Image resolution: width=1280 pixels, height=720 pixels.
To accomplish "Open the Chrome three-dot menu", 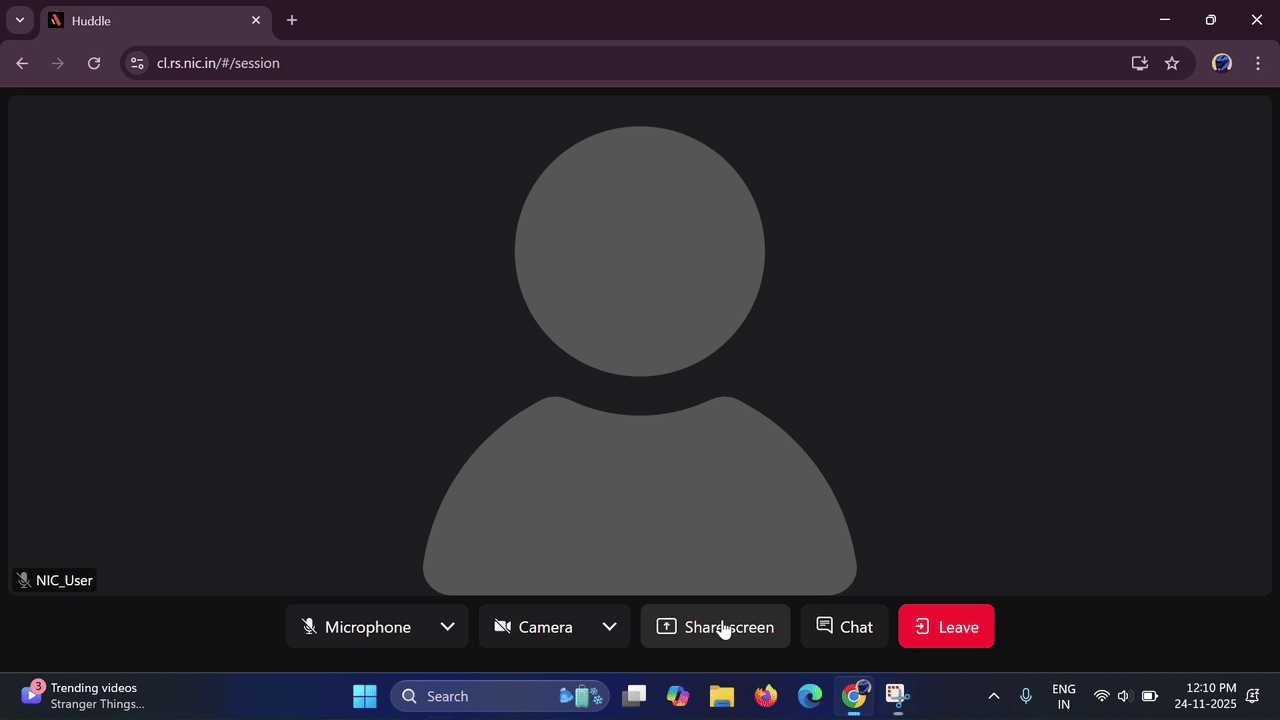I will click(x=1257, y=63).
